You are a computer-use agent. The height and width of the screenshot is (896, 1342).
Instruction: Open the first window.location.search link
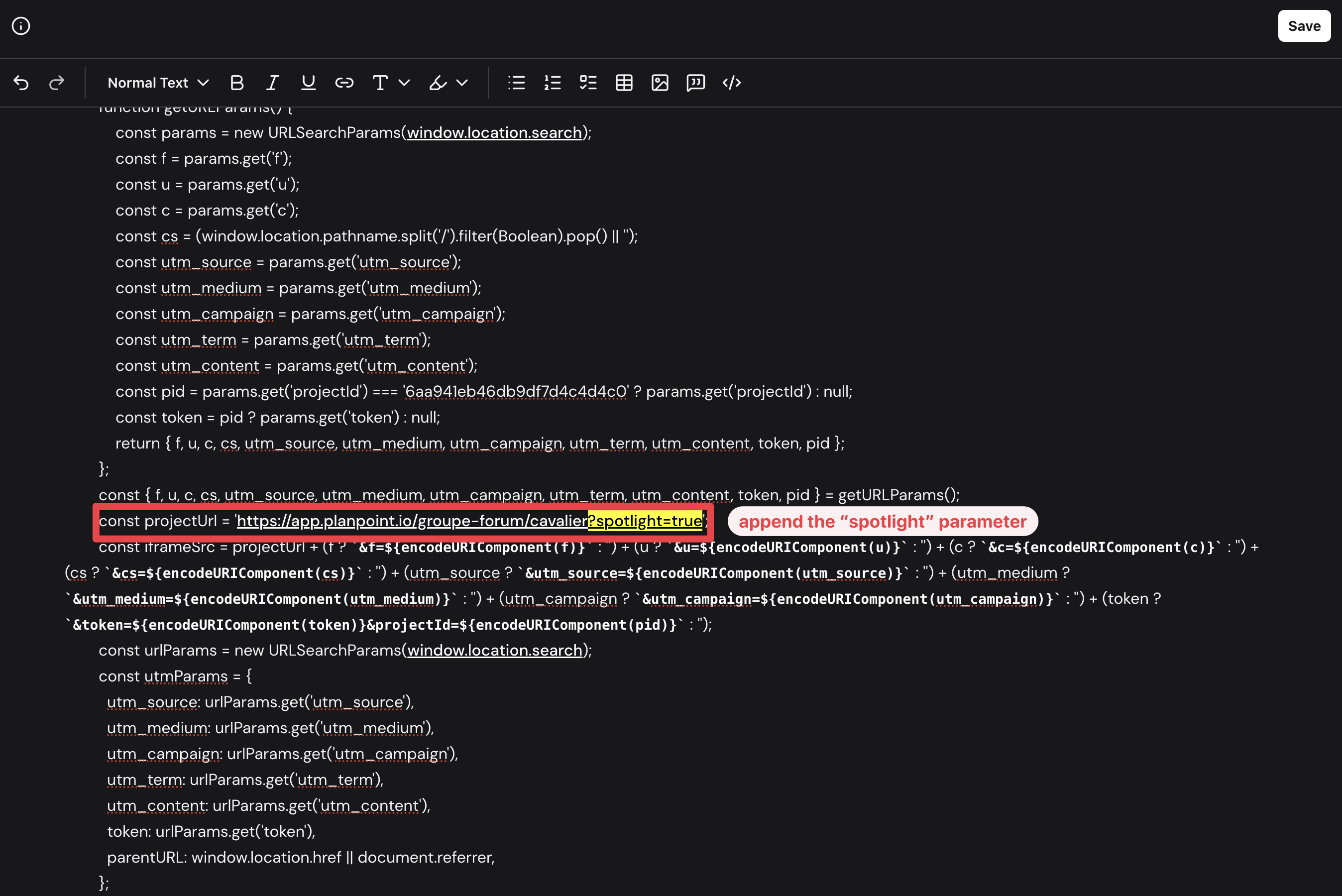[x=494, y=132]
